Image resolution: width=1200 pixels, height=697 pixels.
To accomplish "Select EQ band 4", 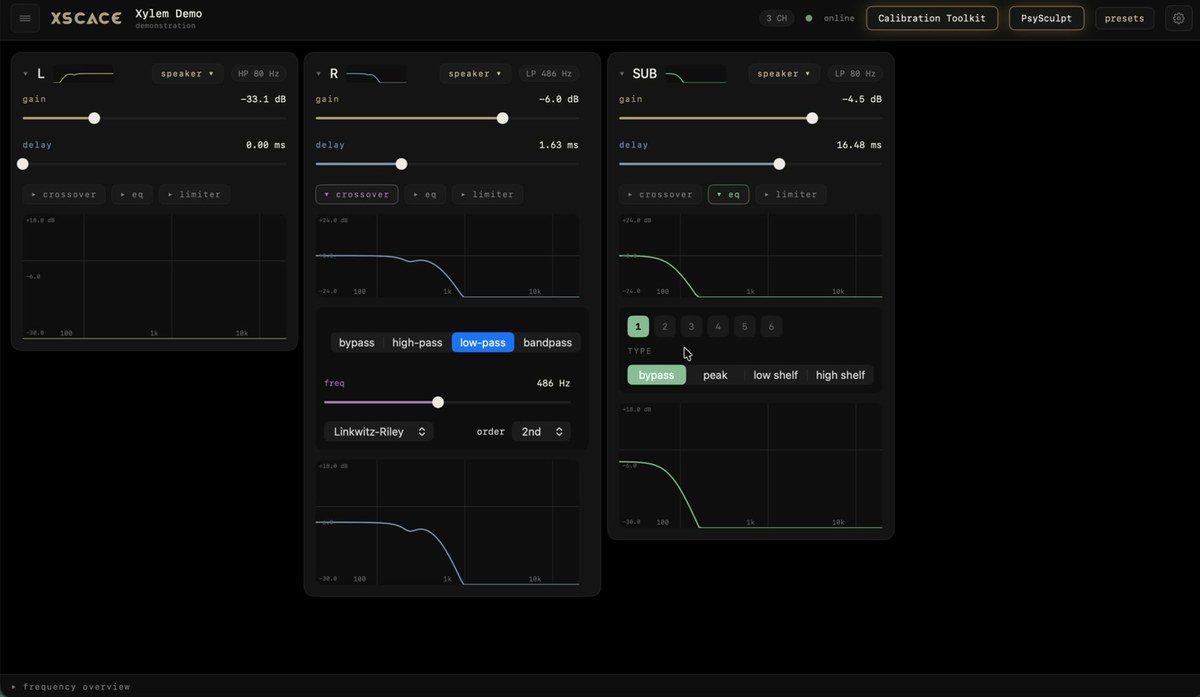I will pos(718,326).
